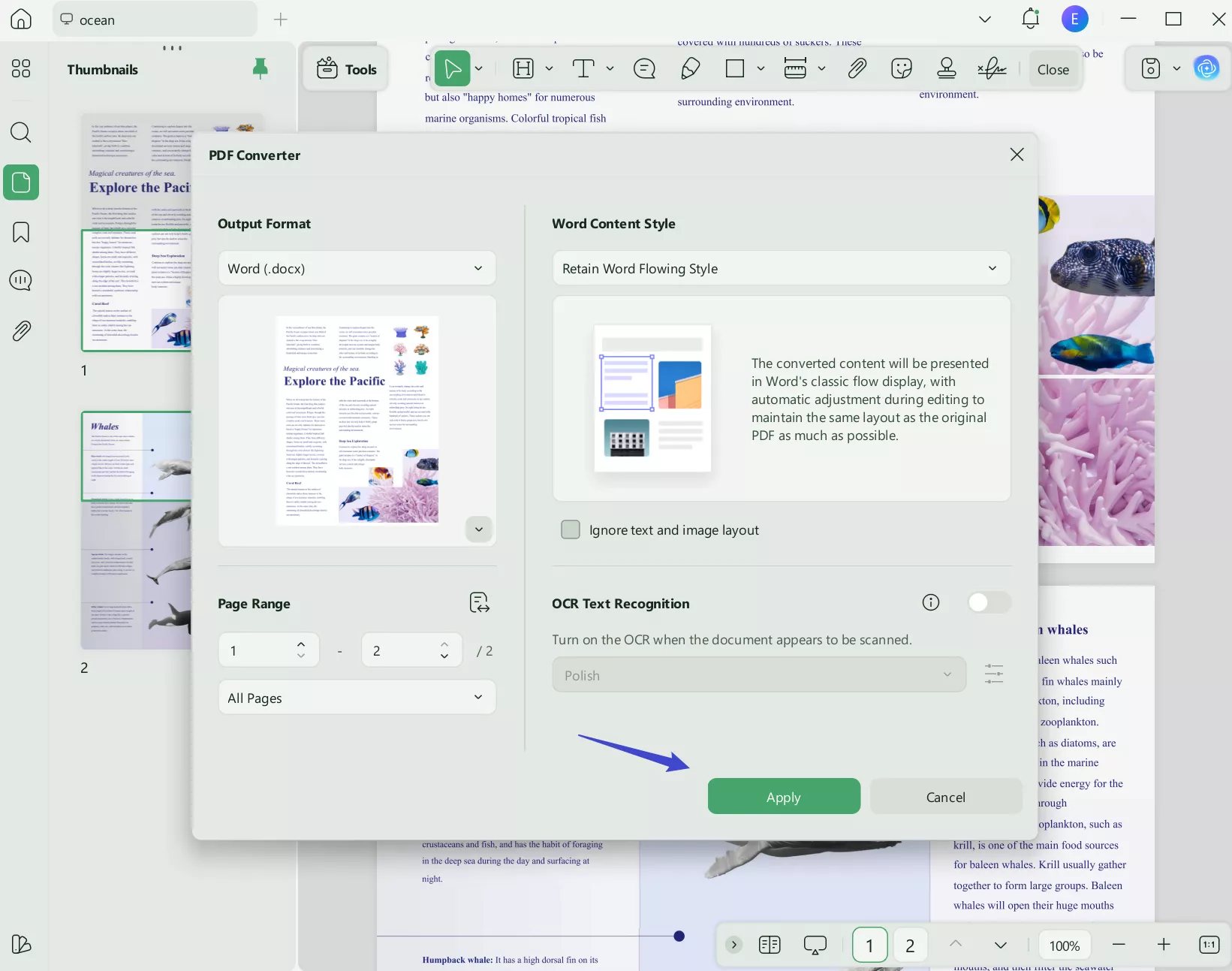
Task: Switch to the ocean document tab
Action: 154,20
